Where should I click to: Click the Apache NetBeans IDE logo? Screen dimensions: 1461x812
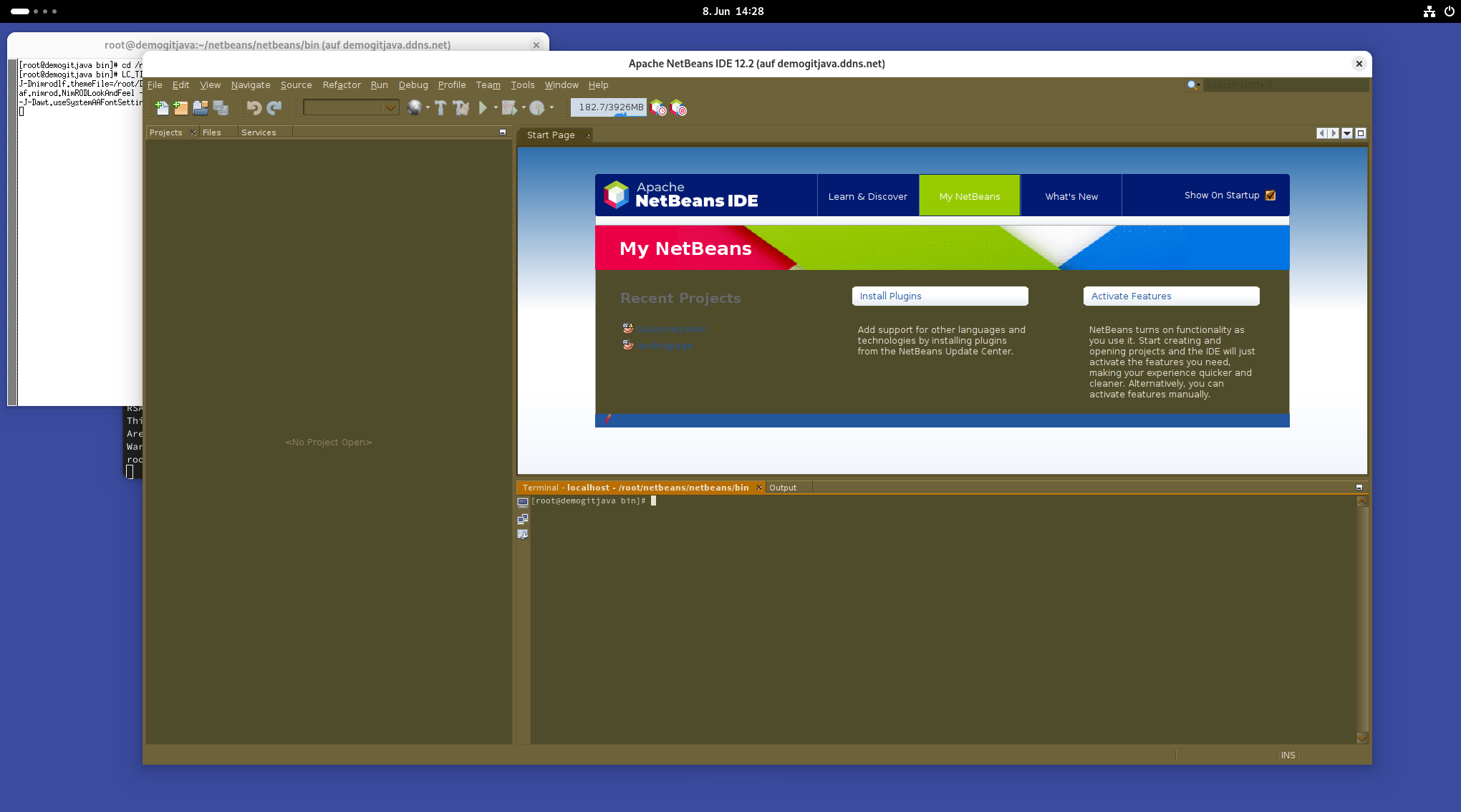(681, 195)
